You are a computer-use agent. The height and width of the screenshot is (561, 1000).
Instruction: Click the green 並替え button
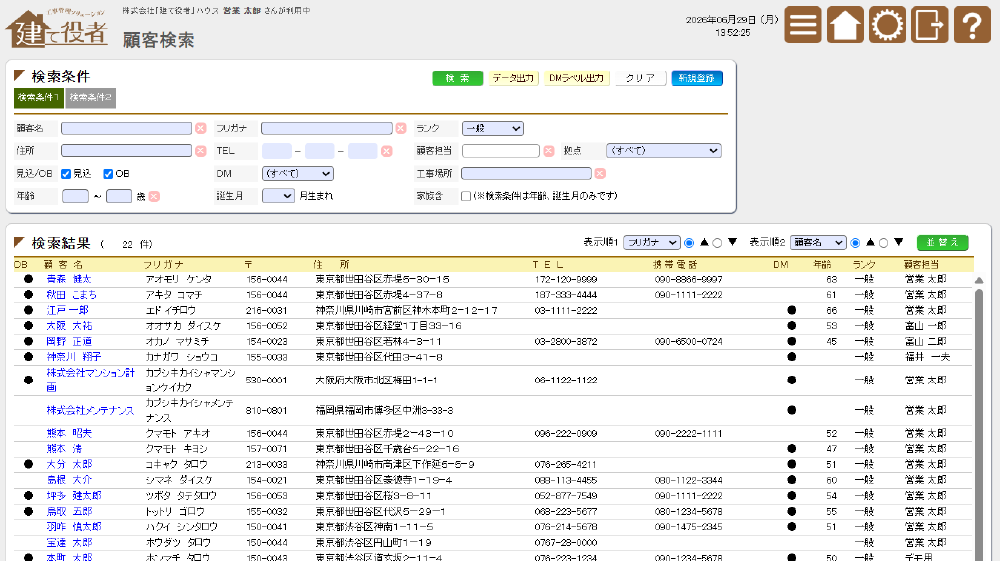point(943,242)
